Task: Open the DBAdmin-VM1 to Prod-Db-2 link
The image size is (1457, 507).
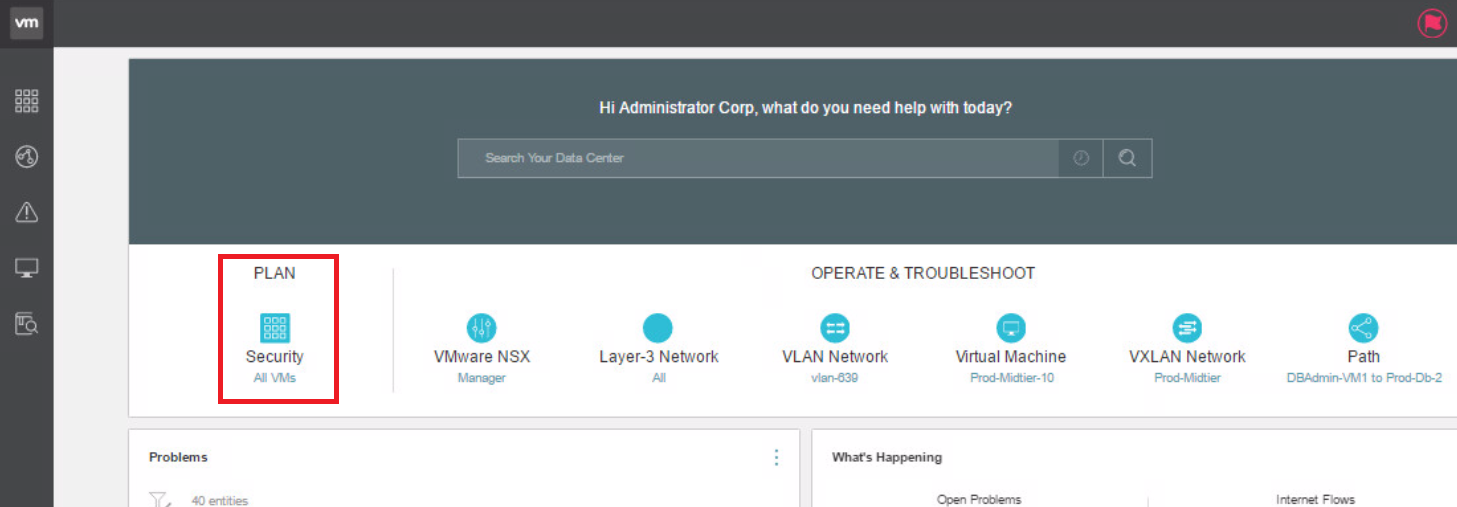Action: coord(1364,378)
